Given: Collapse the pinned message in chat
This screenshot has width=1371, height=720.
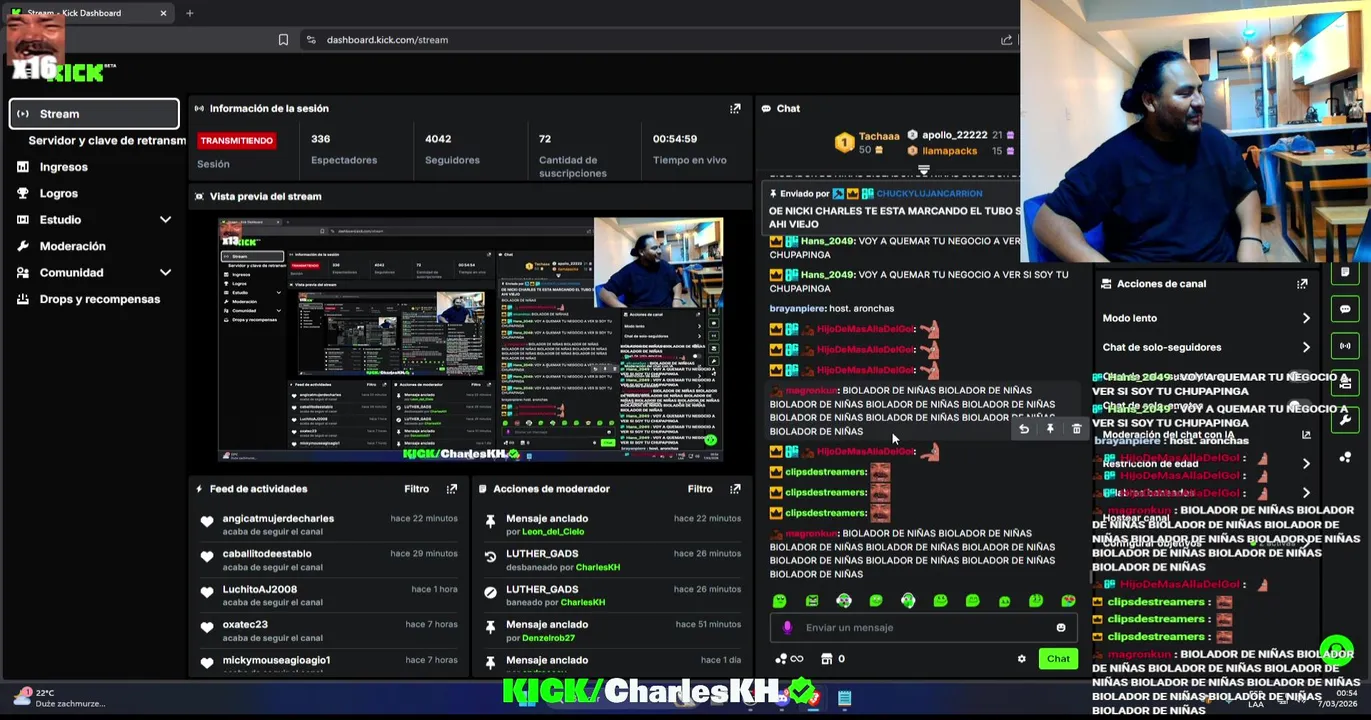Looking at the screenshot, I should point(923,171).
